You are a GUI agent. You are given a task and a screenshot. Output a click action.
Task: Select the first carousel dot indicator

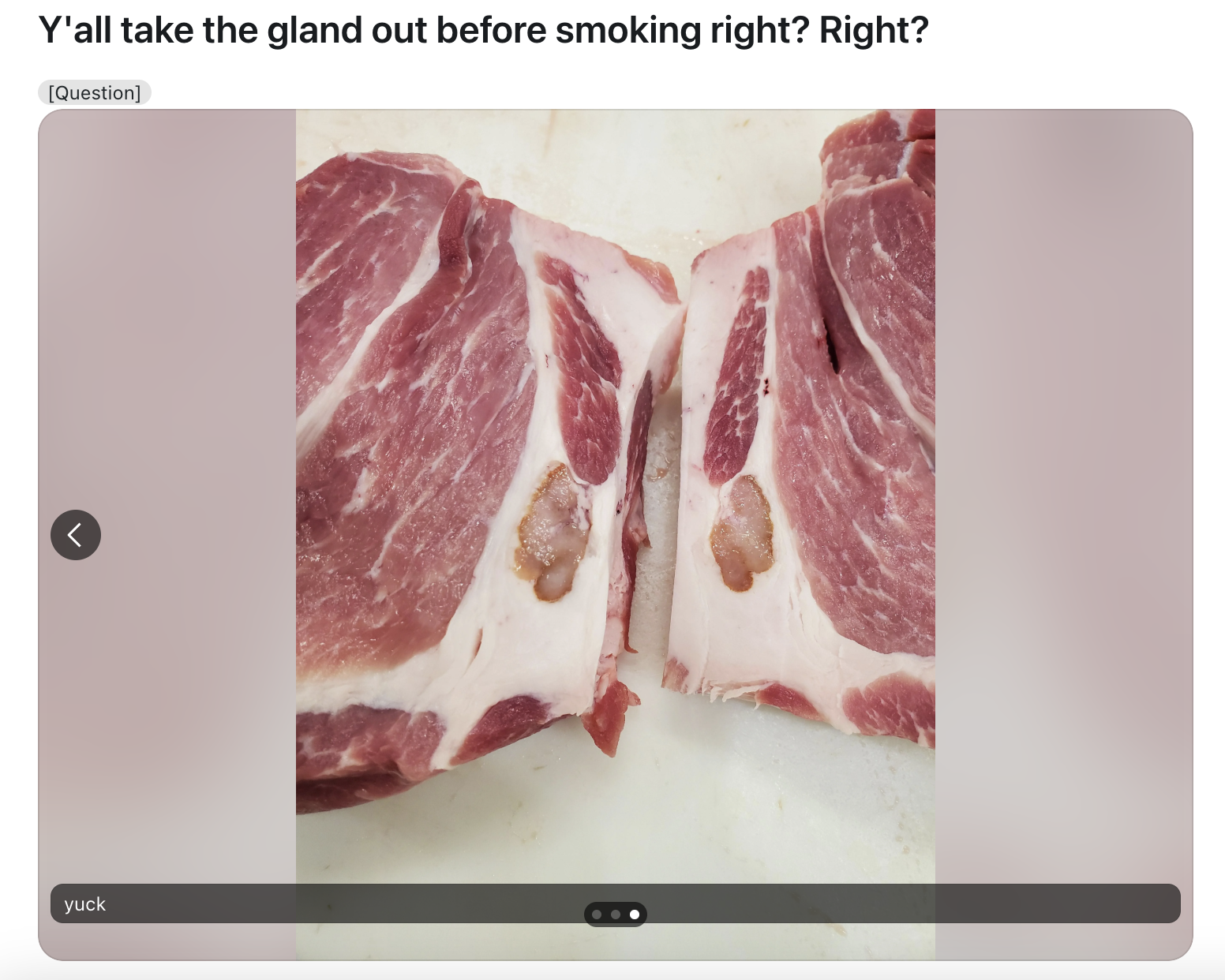click(x=597, y=915)
